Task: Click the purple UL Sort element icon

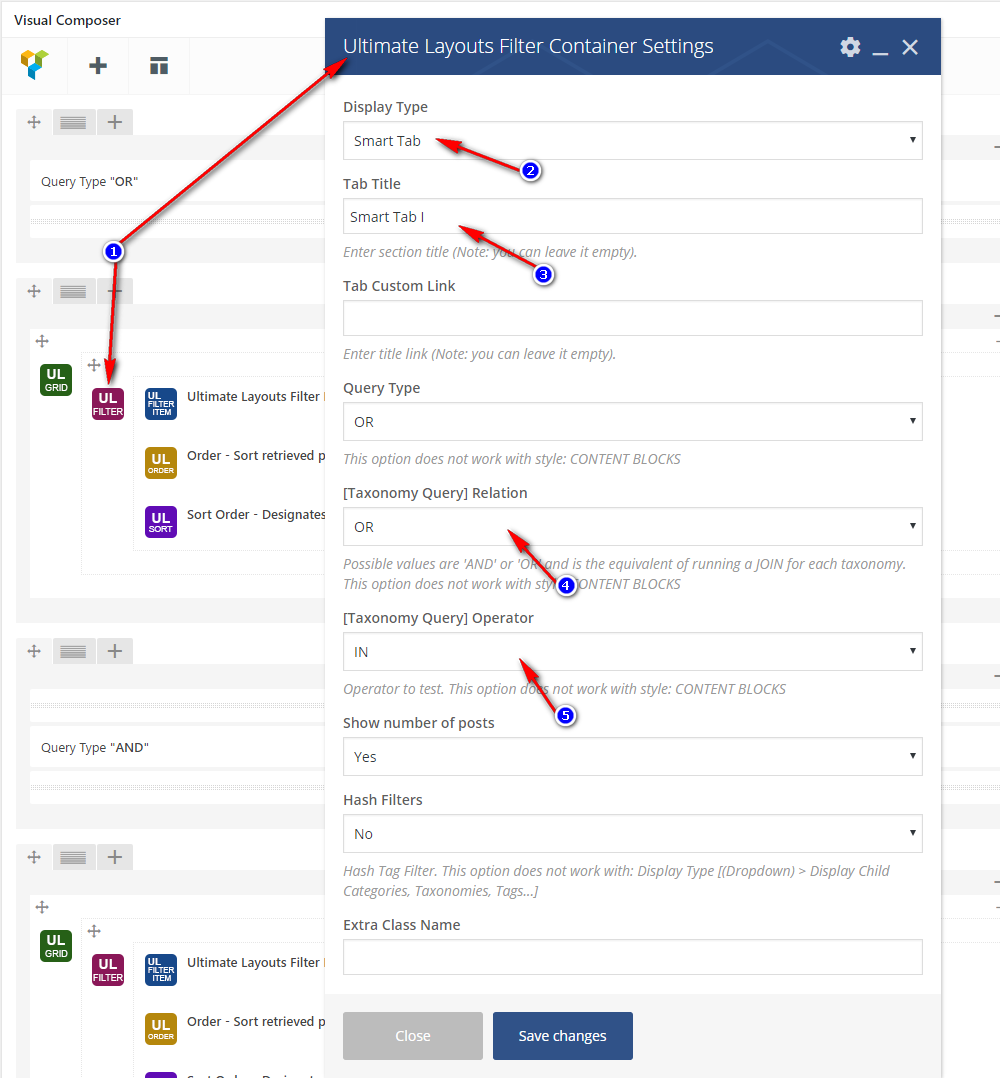Action: pos(161,522)
